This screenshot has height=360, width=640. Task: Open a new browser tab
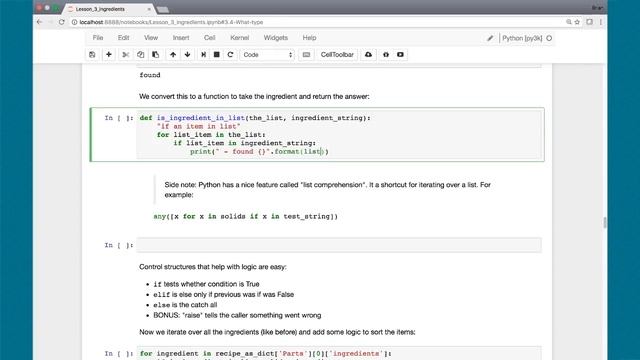click(x=163, y=9)
